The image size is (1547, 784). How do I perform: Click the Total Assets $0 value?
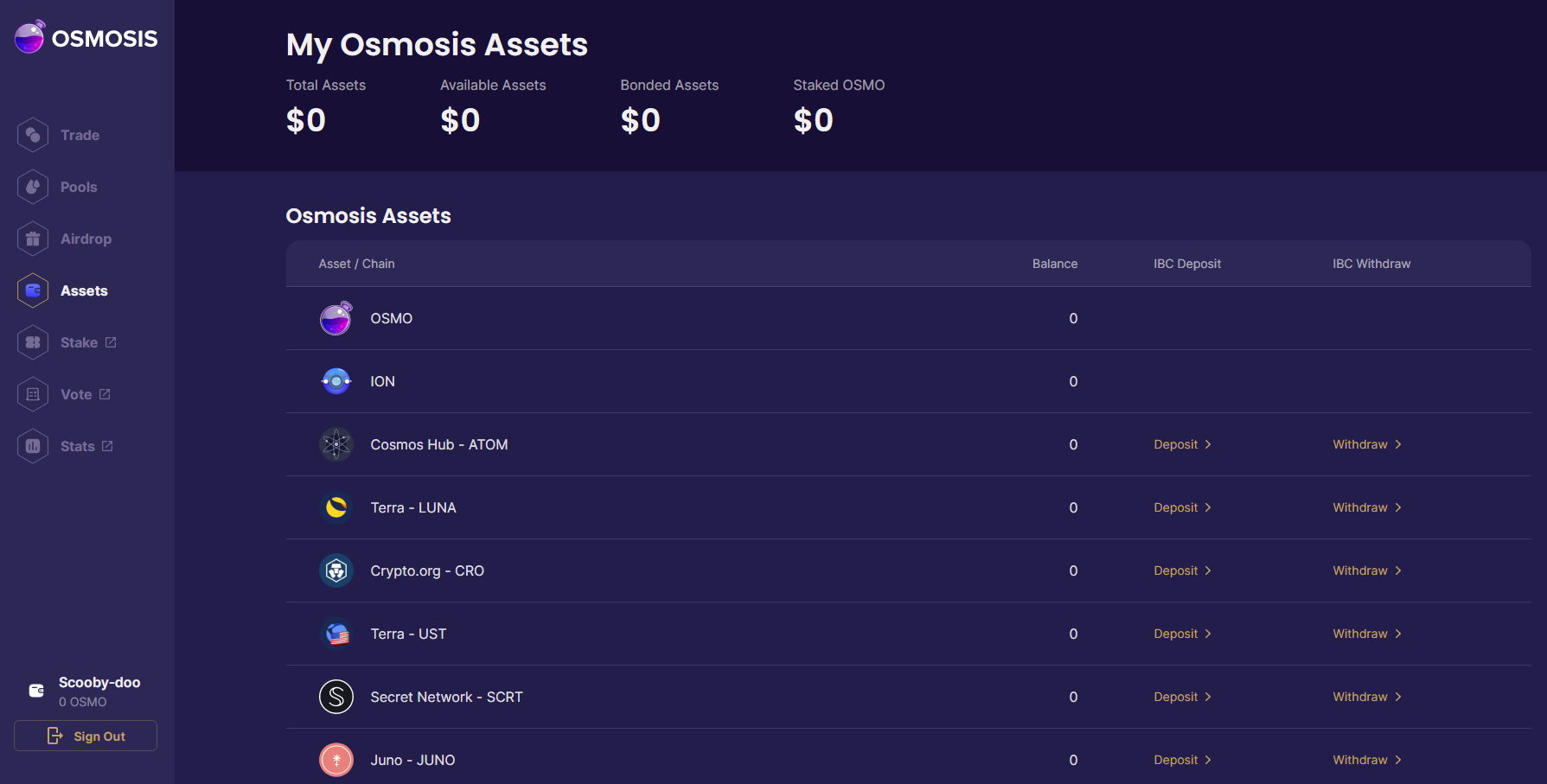(x=306, y=120)
